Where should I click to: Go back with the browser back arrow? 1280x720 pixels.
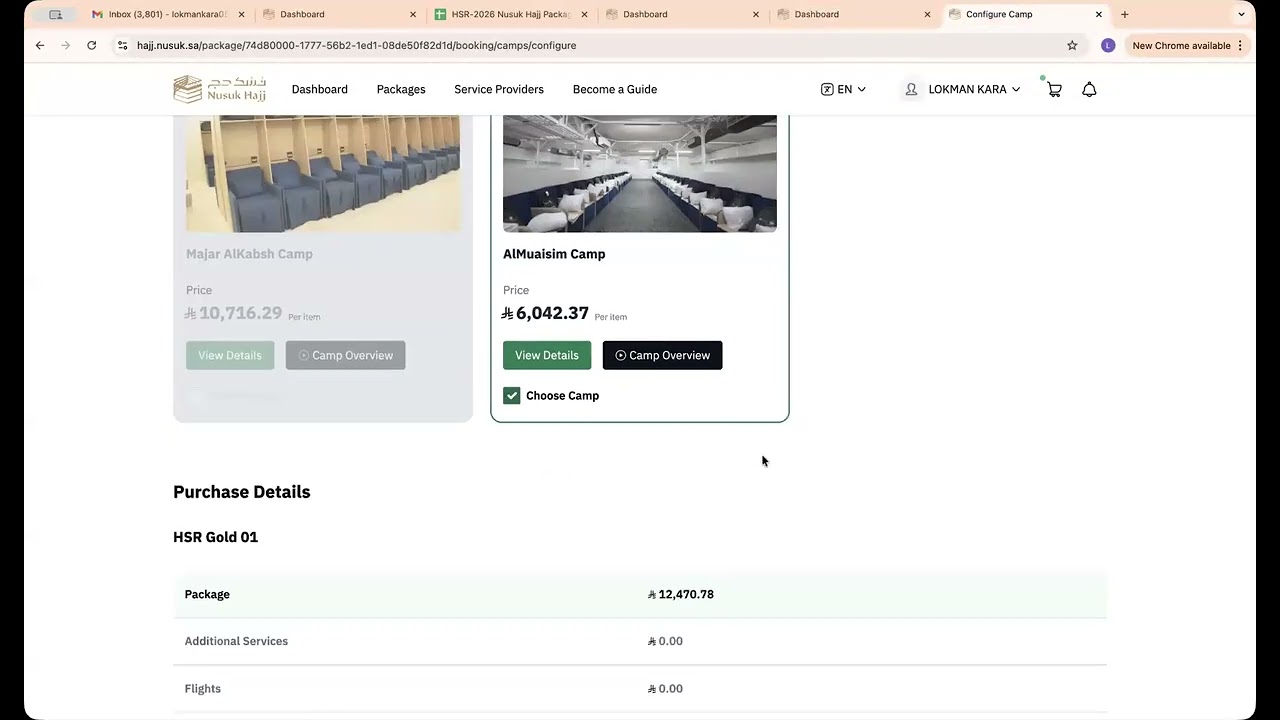[x=40, y=45]
